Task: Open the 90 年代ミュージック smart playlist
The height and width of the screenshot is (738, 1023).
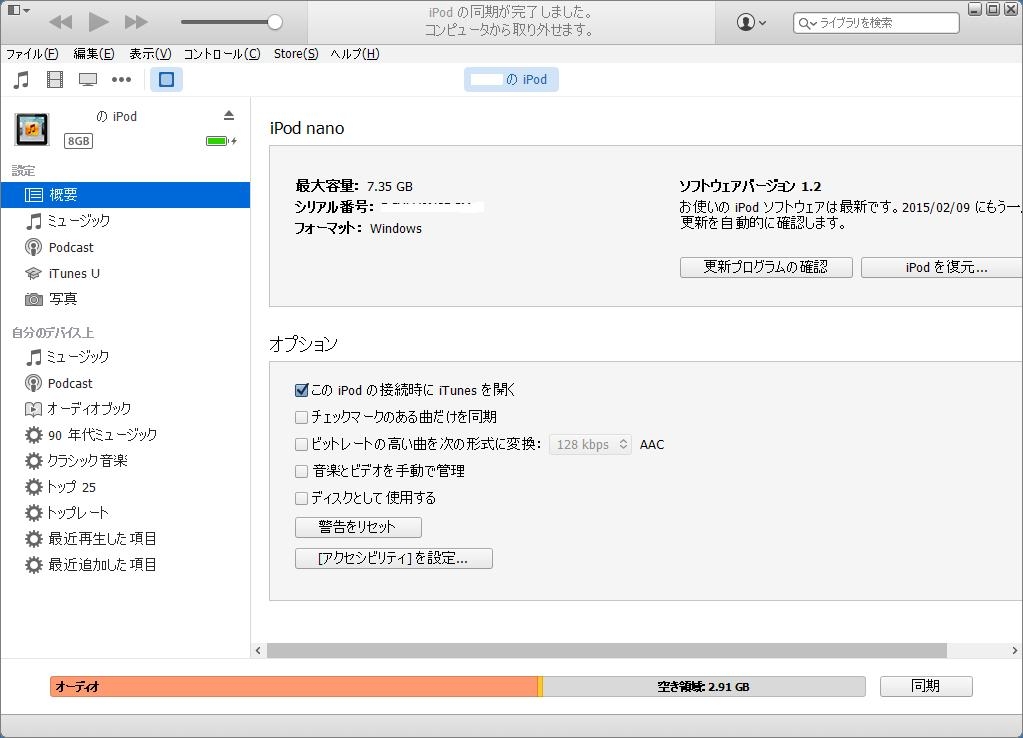Action: point(125,435)
